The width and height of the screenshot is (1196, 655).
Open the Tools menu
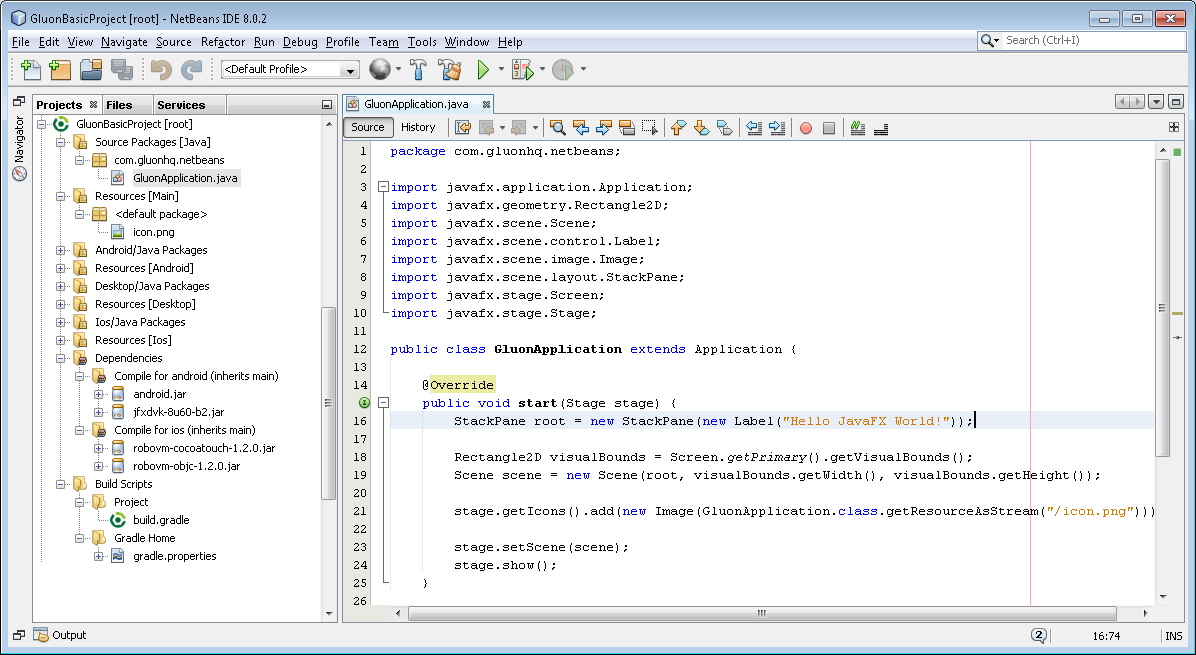(422, 42)
